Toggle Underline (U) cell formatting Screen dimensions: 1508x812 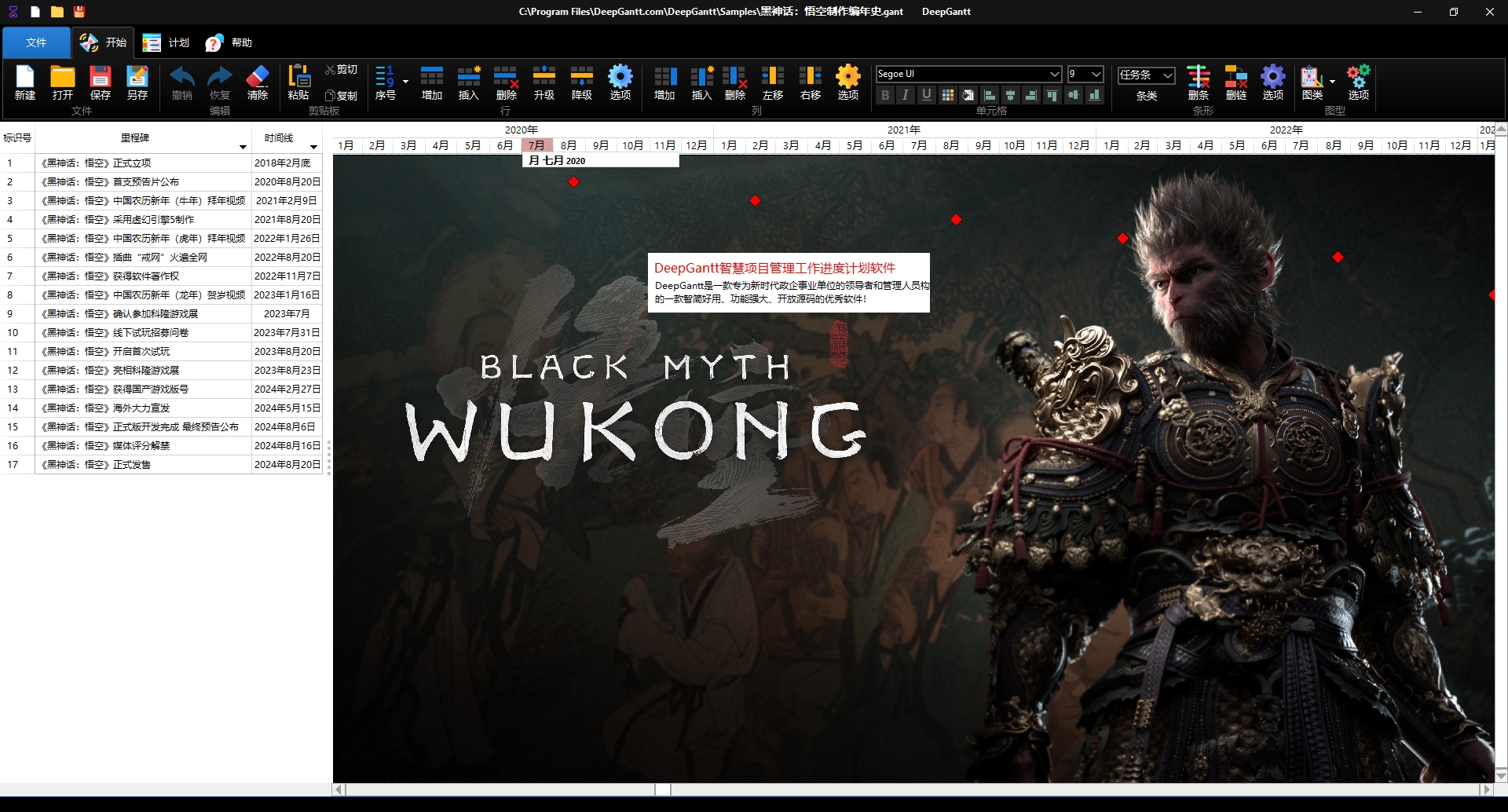(x=927, y=95)
